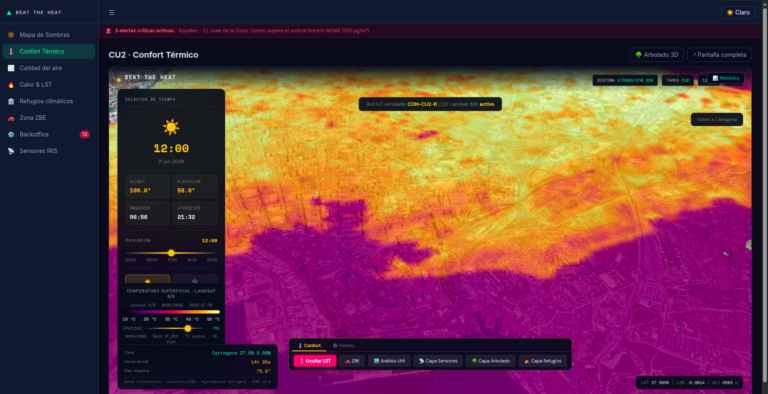Open the Histórico chart button
The width and height of the screenshot is (768, 394).
coord(725,78)
